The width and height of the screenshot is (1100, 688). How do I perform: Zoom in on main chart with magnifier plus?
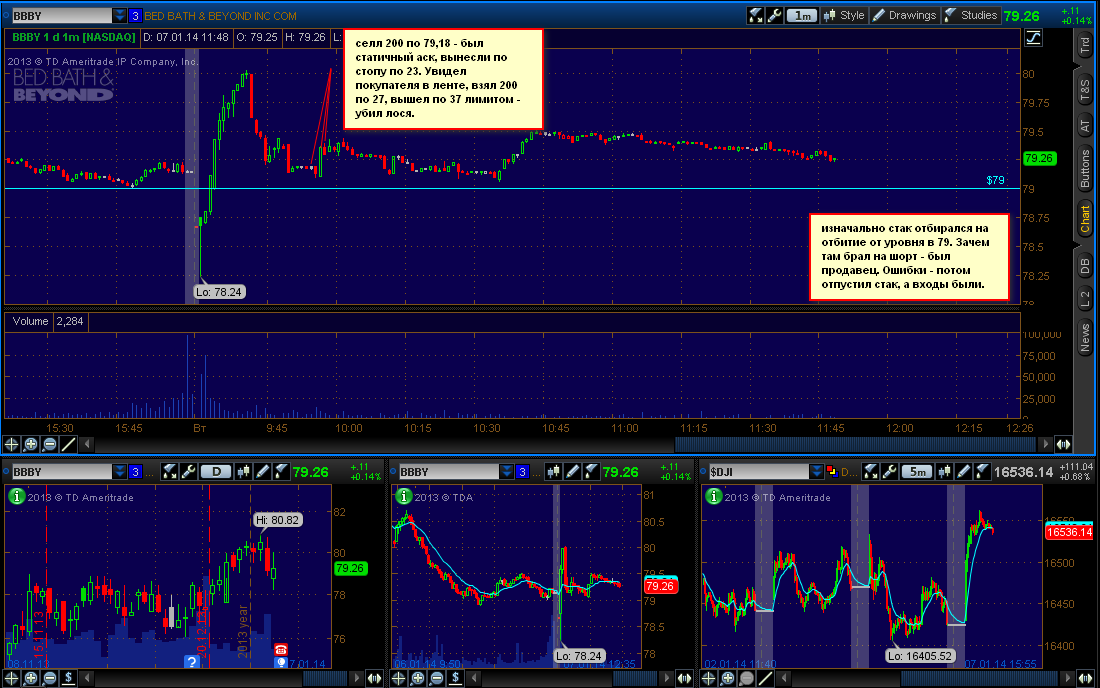(x=31, y=444)
